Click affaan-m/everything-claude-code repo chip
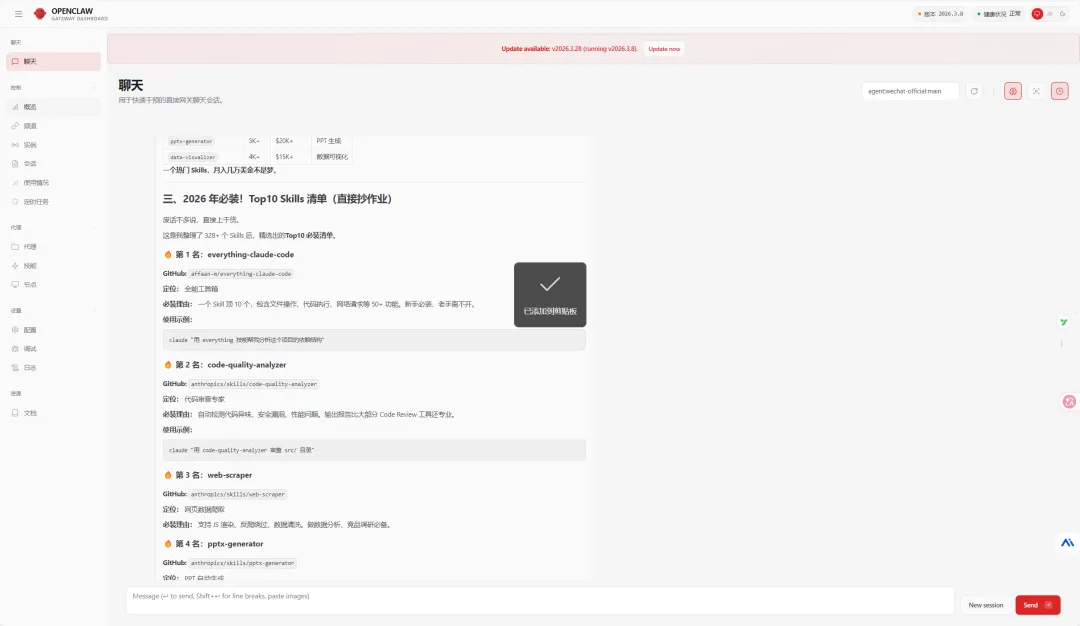Image resolution: width=1080 pixels, height=626 pixels. [241, 274]
